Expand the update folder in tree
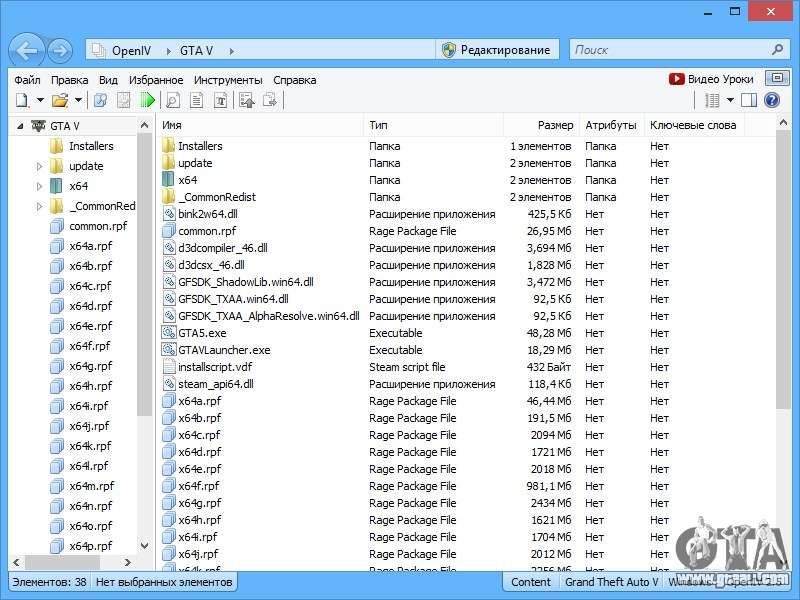 coord(39,166)
